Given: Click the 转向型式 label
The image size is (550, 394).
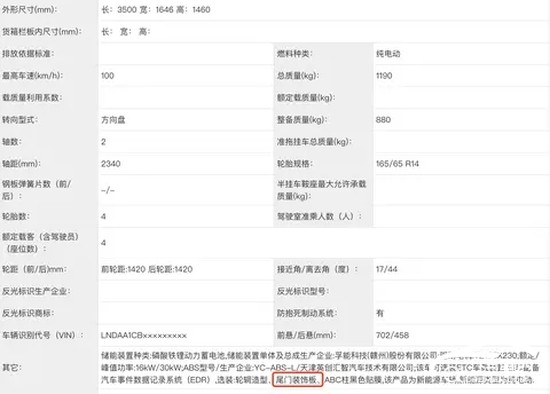Looking at the screenshot, I should point(20,120).
